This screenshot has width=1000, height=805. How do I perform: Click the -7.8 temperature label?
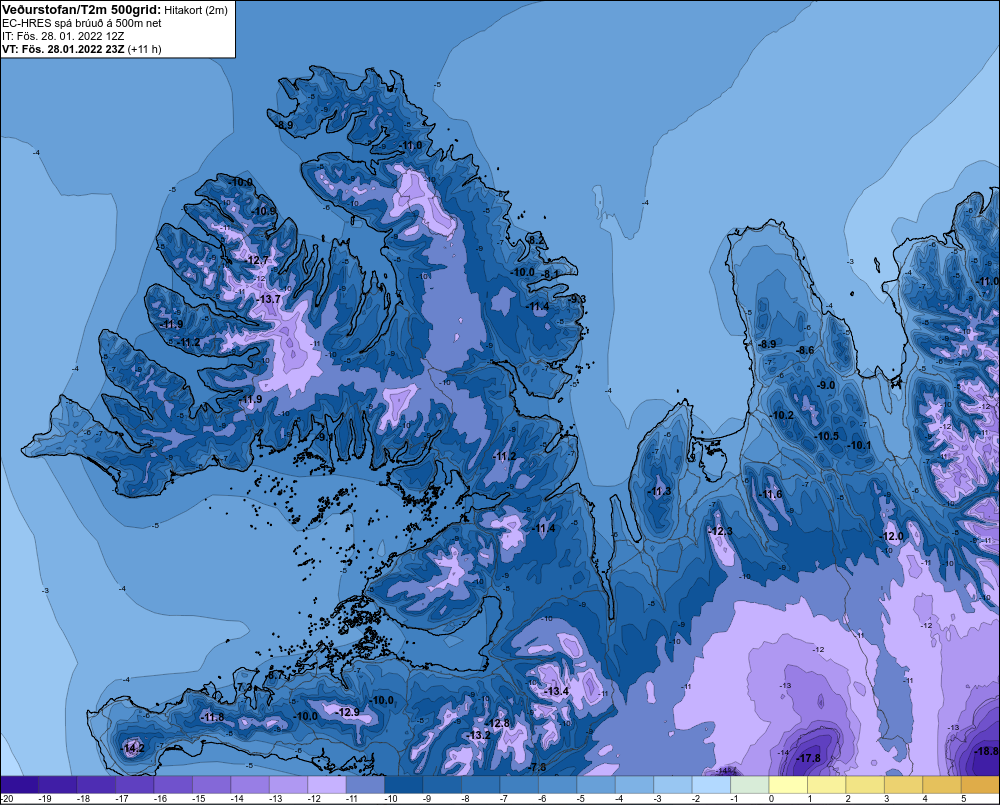pyautogui.click(x=537, y=767)
